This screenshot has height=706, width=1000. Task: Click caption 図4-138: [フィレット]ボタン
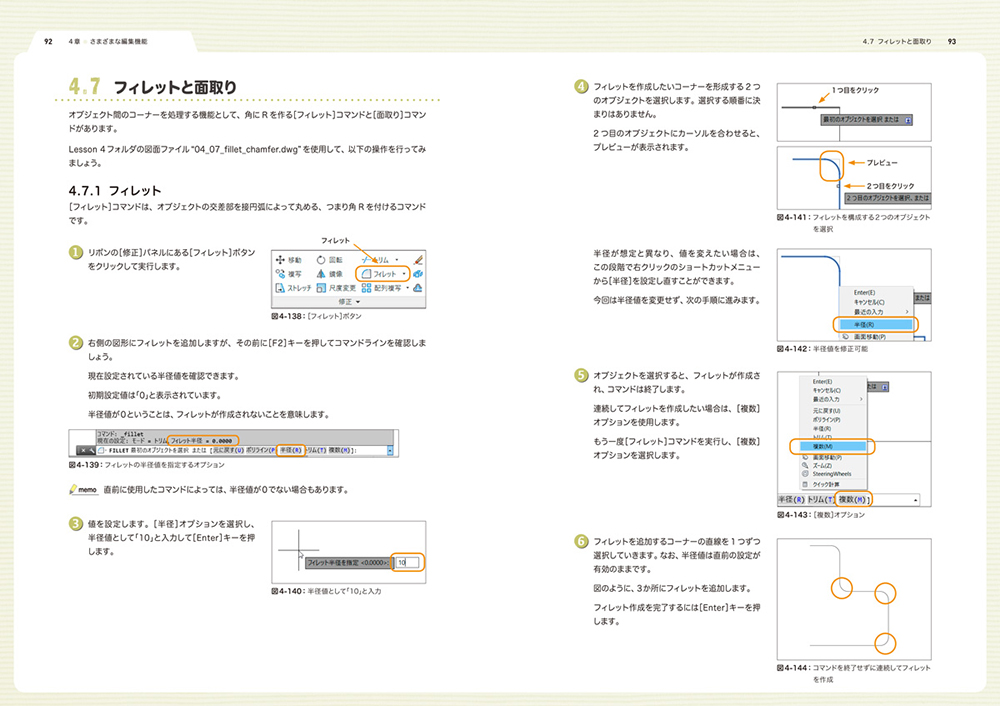[x=316, y=316]
